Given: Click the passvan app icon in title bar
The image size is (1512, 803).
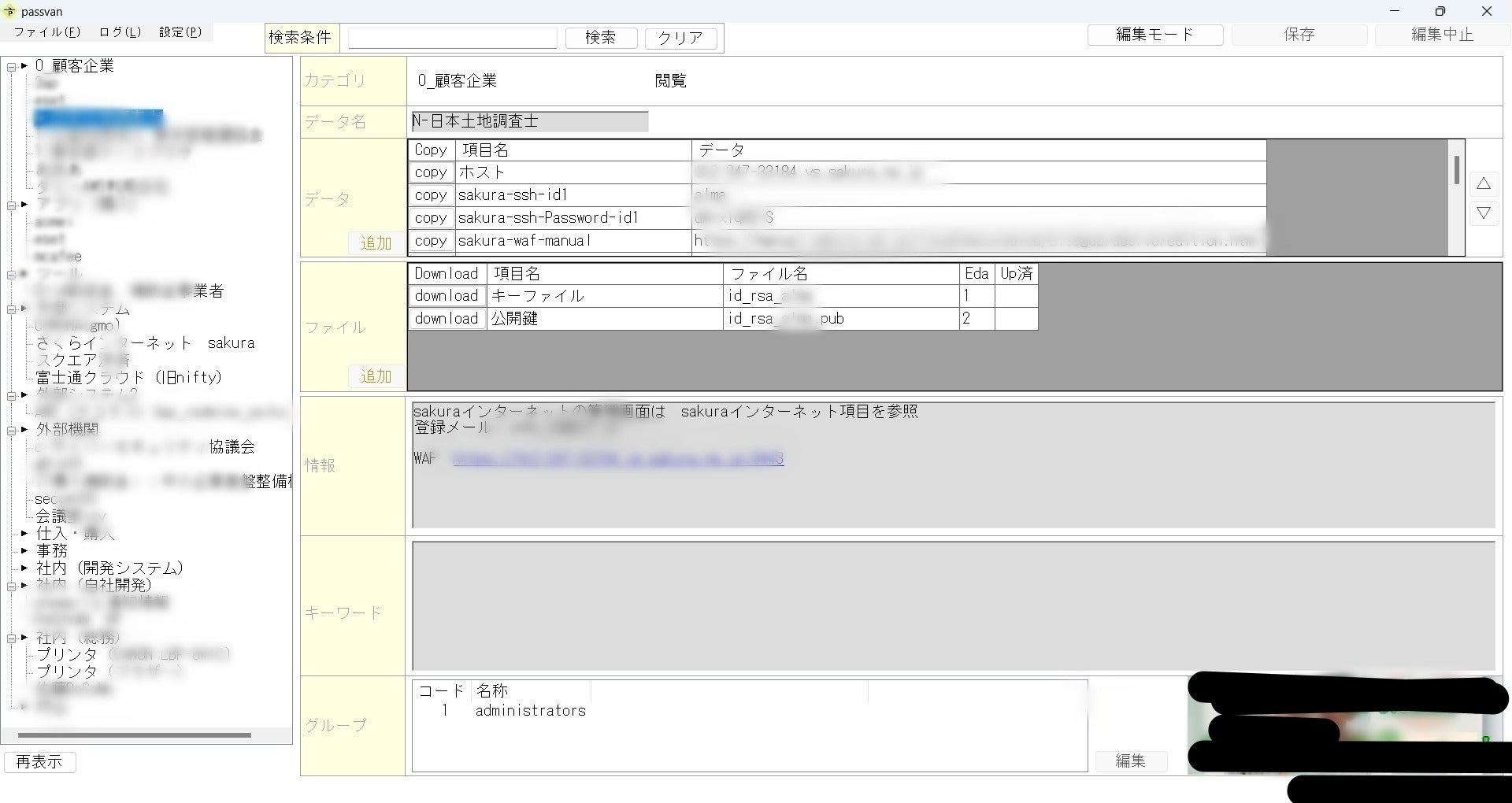Looking at the screenshot, I should [x=9, y=11].
